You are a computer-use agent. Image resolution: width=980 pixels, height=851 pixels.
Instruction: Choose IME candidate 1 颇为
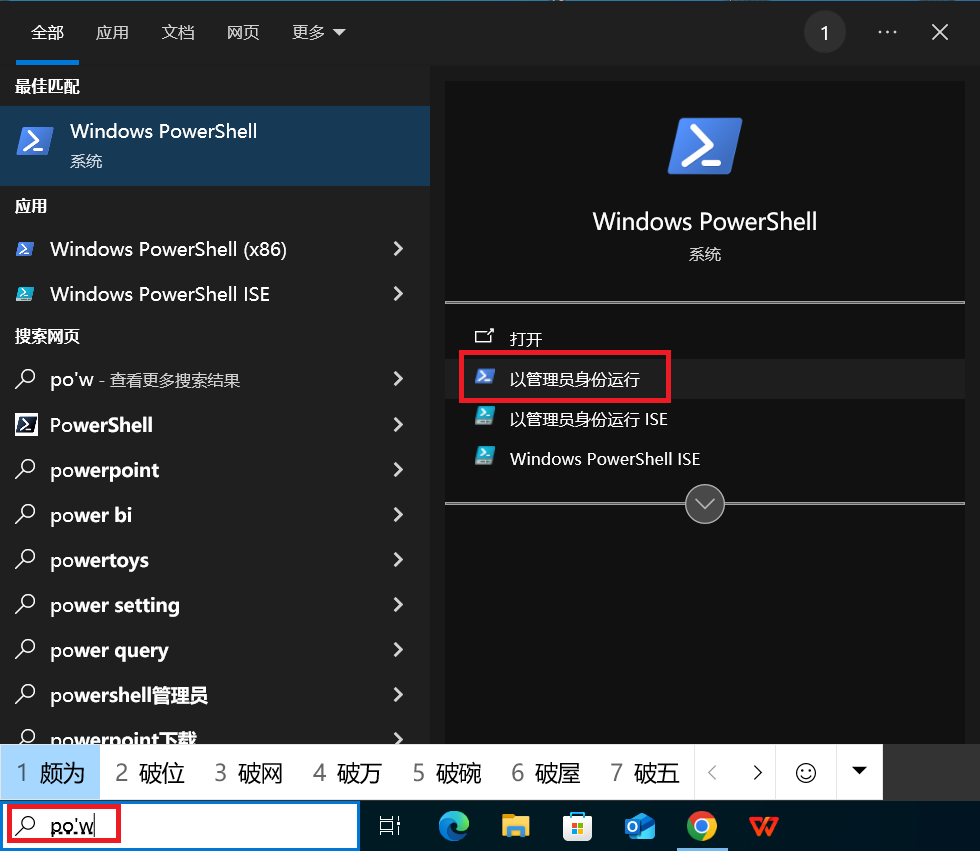tap(50, 773)
